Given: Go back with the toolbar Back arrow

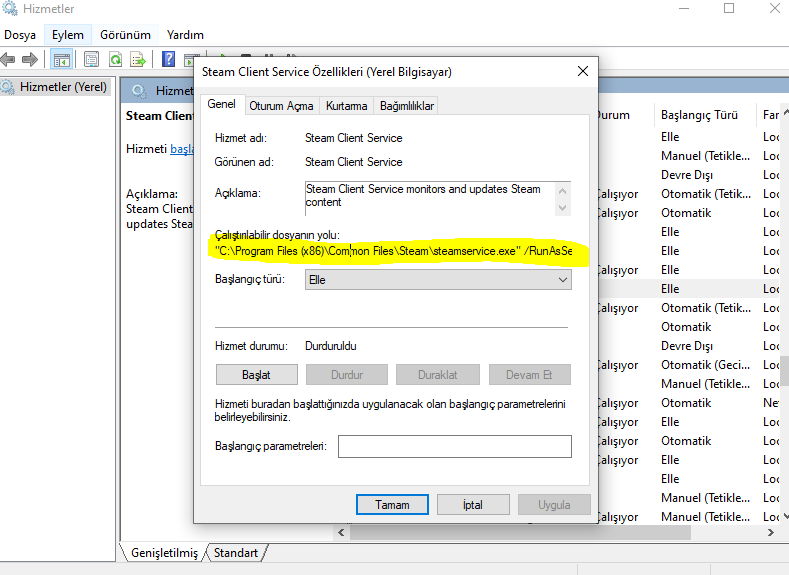Looking at the screenshot, I should pos(8,59).
